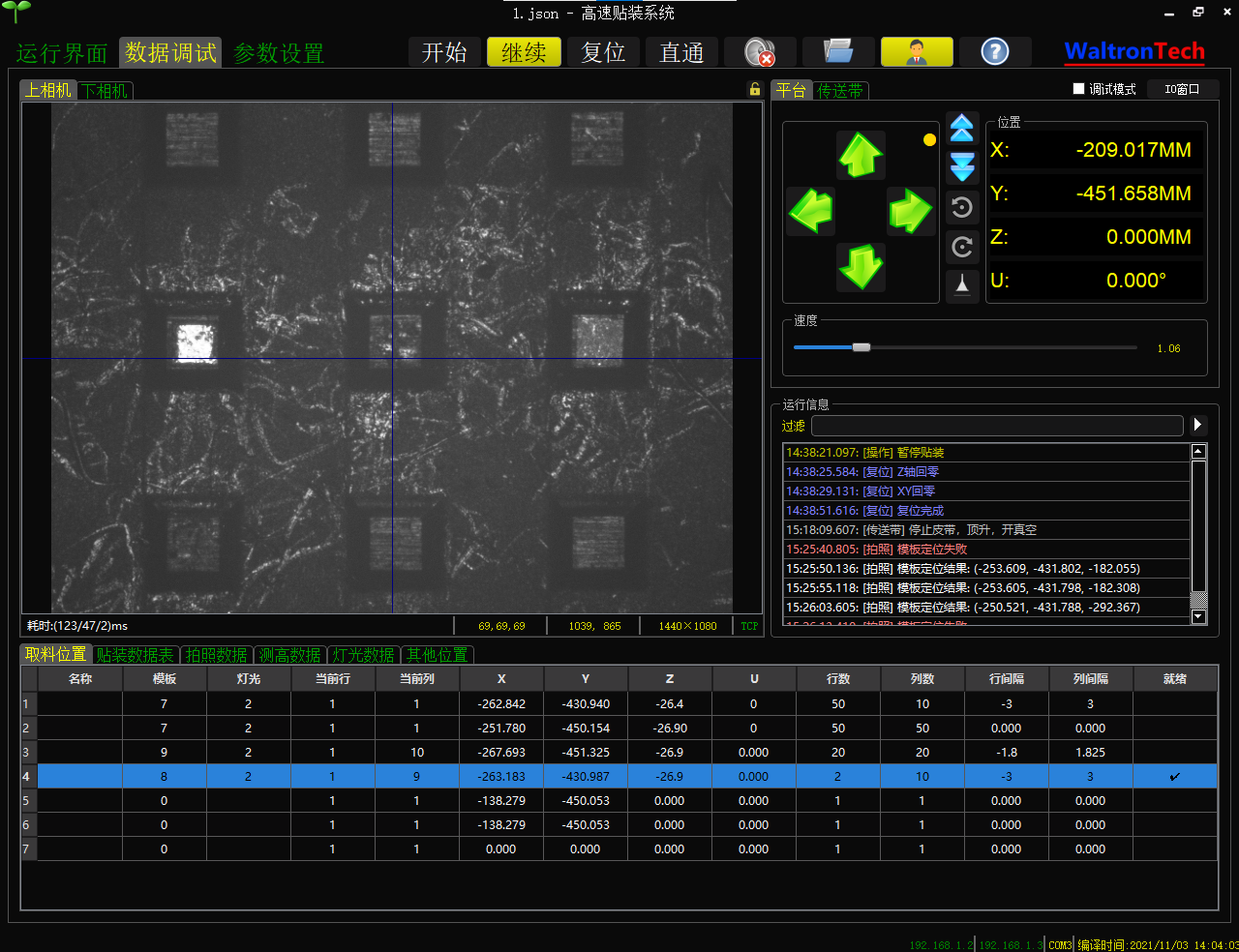Toggle the yellow padlock above camera view
1239x952 pixels.
click(x=755, y=89)
